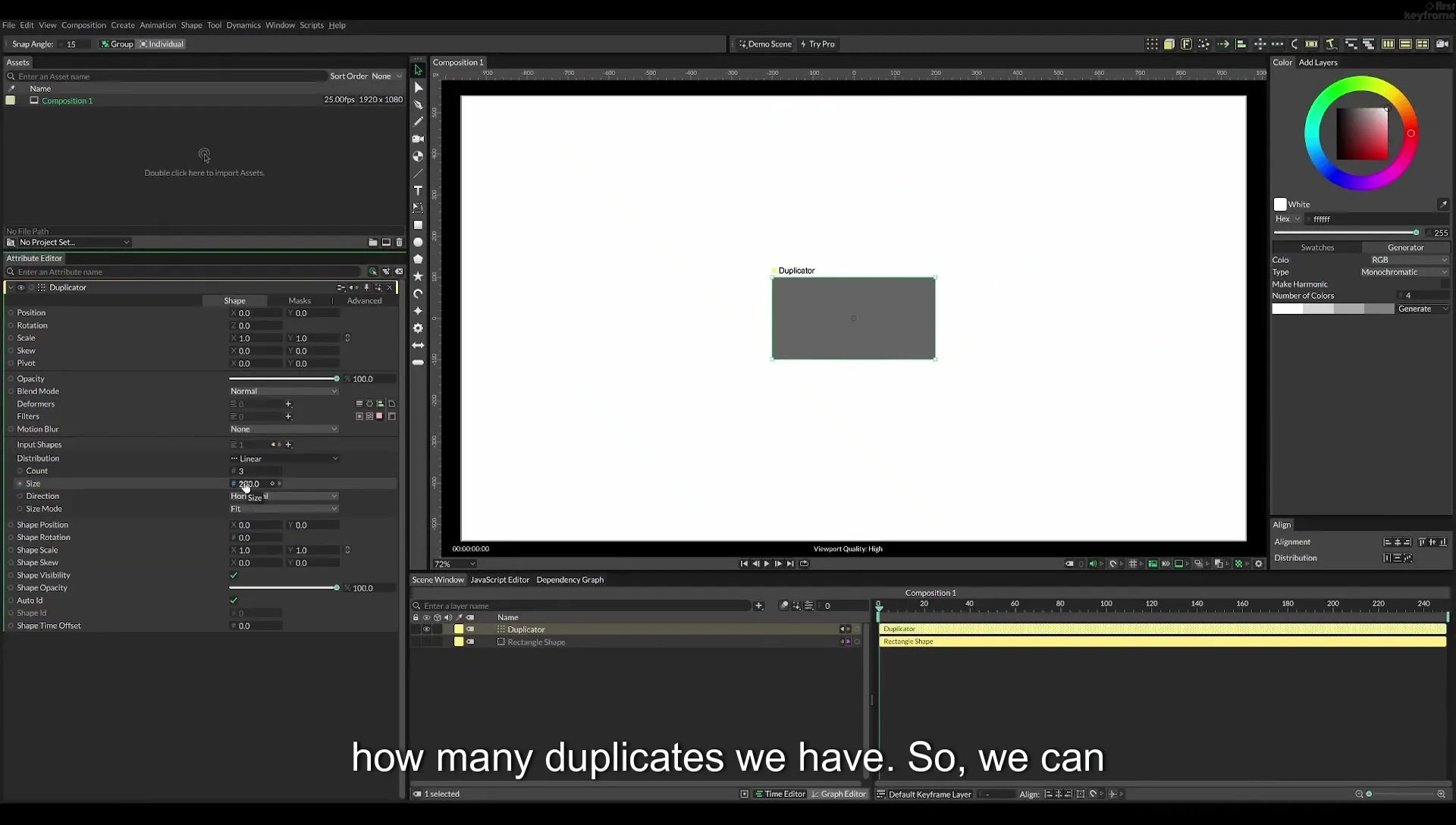
Task: Select the Pen tool in the toolbar
Action: (418, 105)
